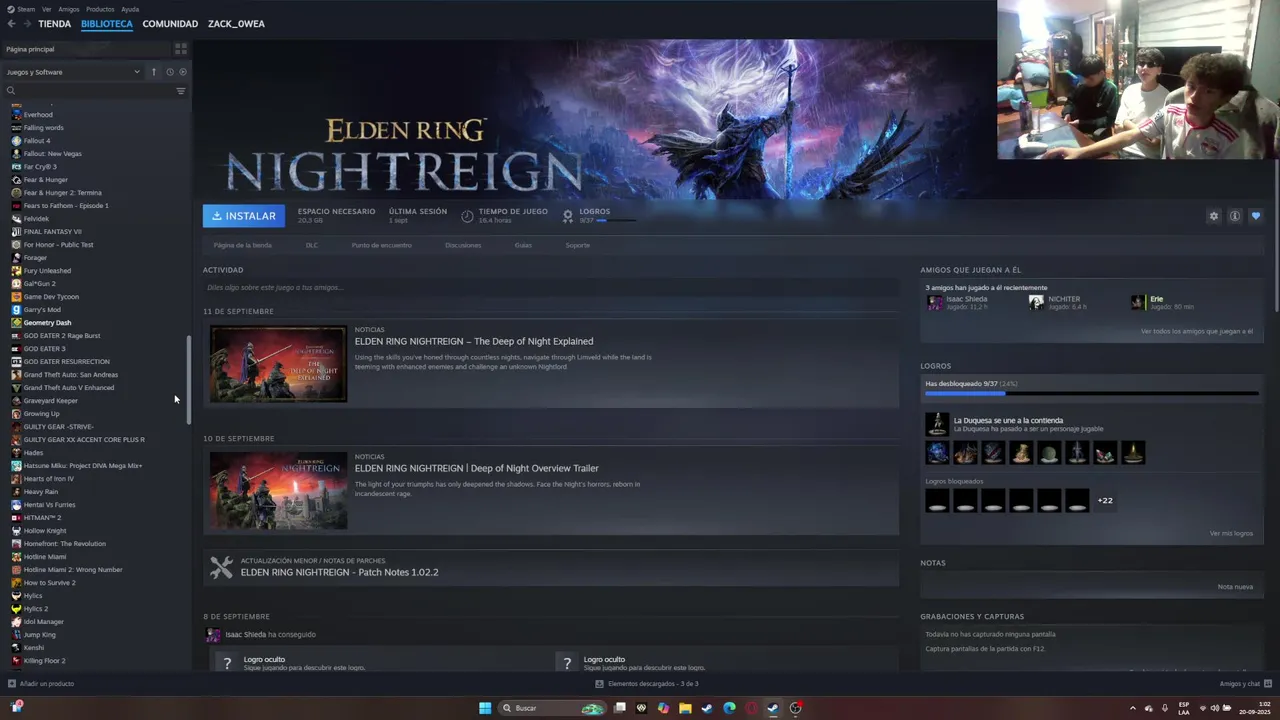Click the achievements progress bar at 9/37
The height and width of the screenshot is (720, 1280).
[x=1091, y=394]
